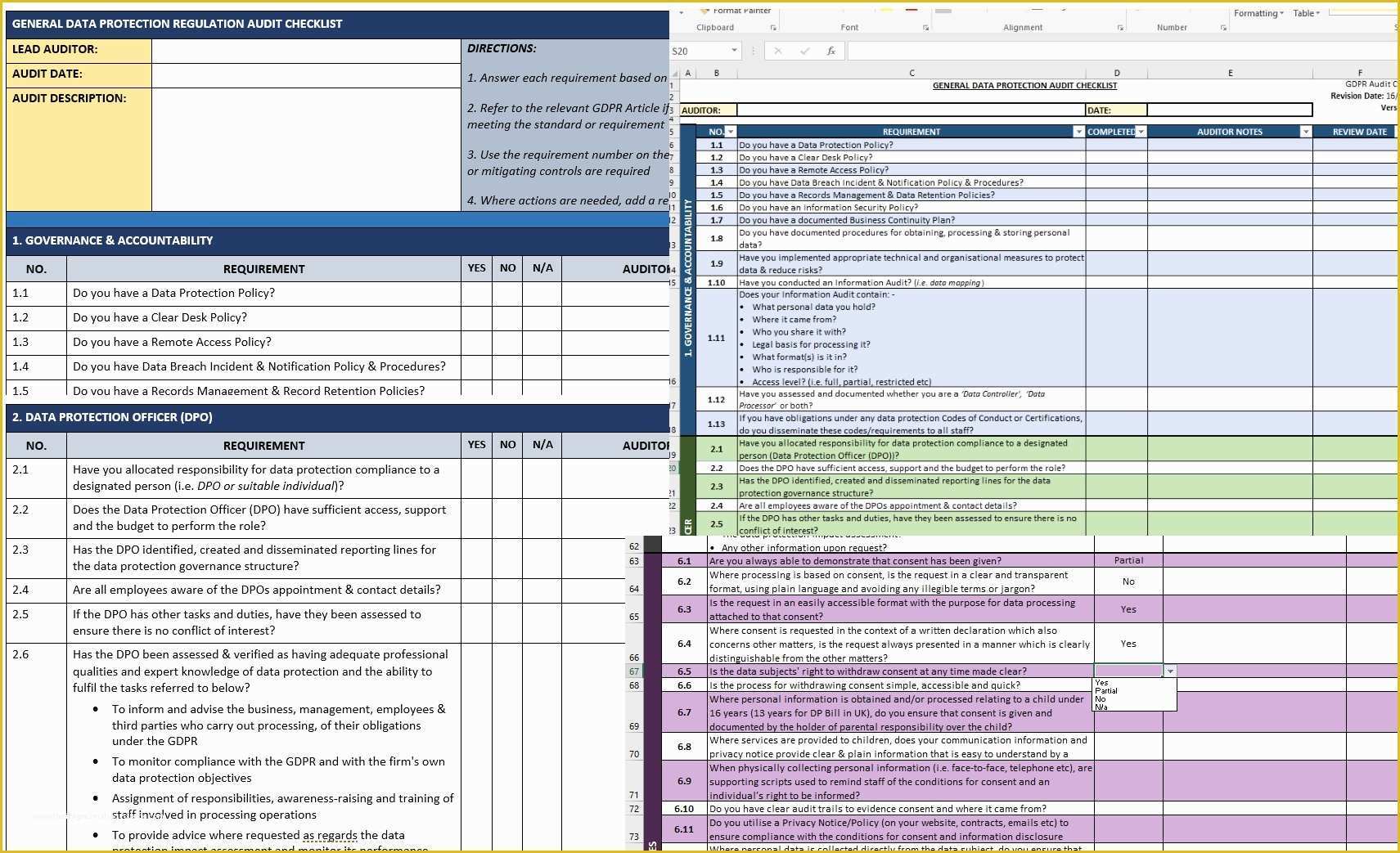
Task: Click Format Painter in Clipboard group
Action: click(736, 11)
